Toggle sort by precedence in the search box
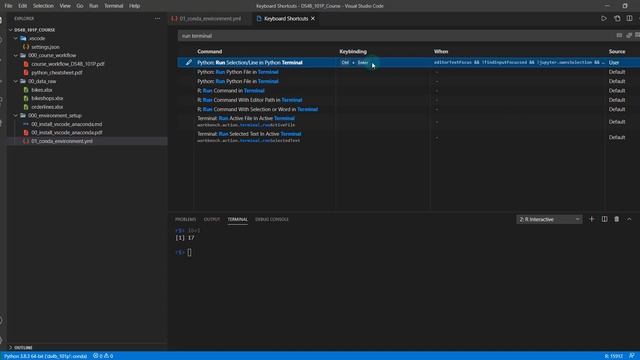The image size is (640, 360). 629,36
